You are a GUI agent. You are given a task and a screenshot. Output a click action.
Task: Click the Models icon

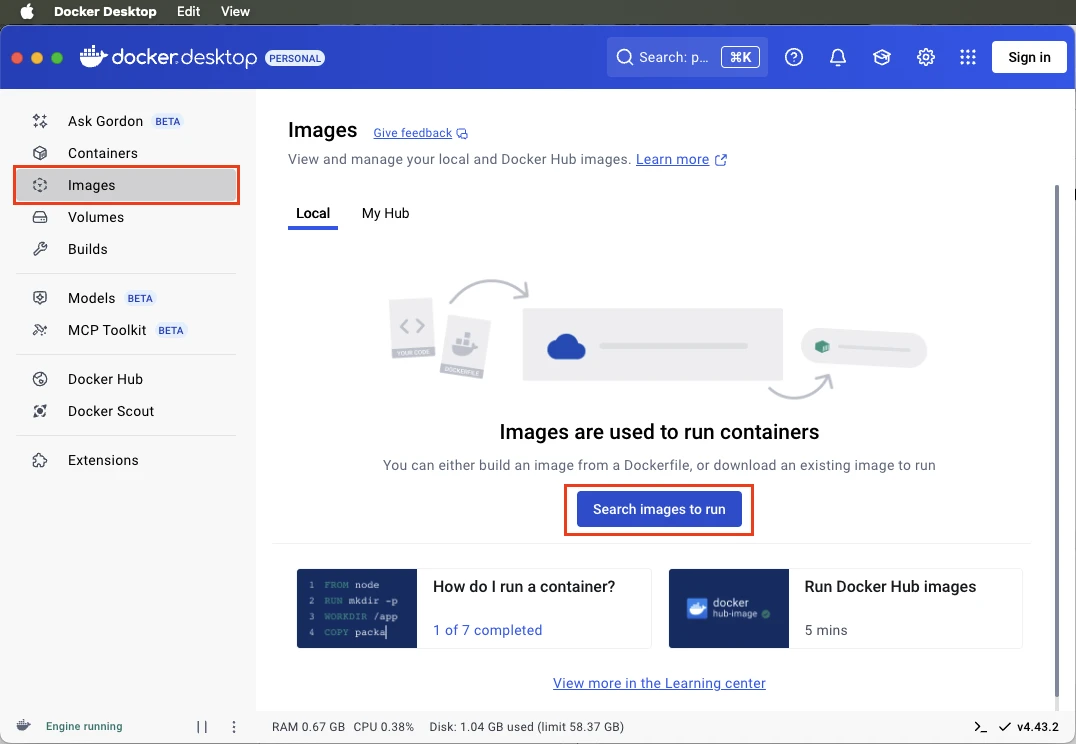[x=40, y=298]
